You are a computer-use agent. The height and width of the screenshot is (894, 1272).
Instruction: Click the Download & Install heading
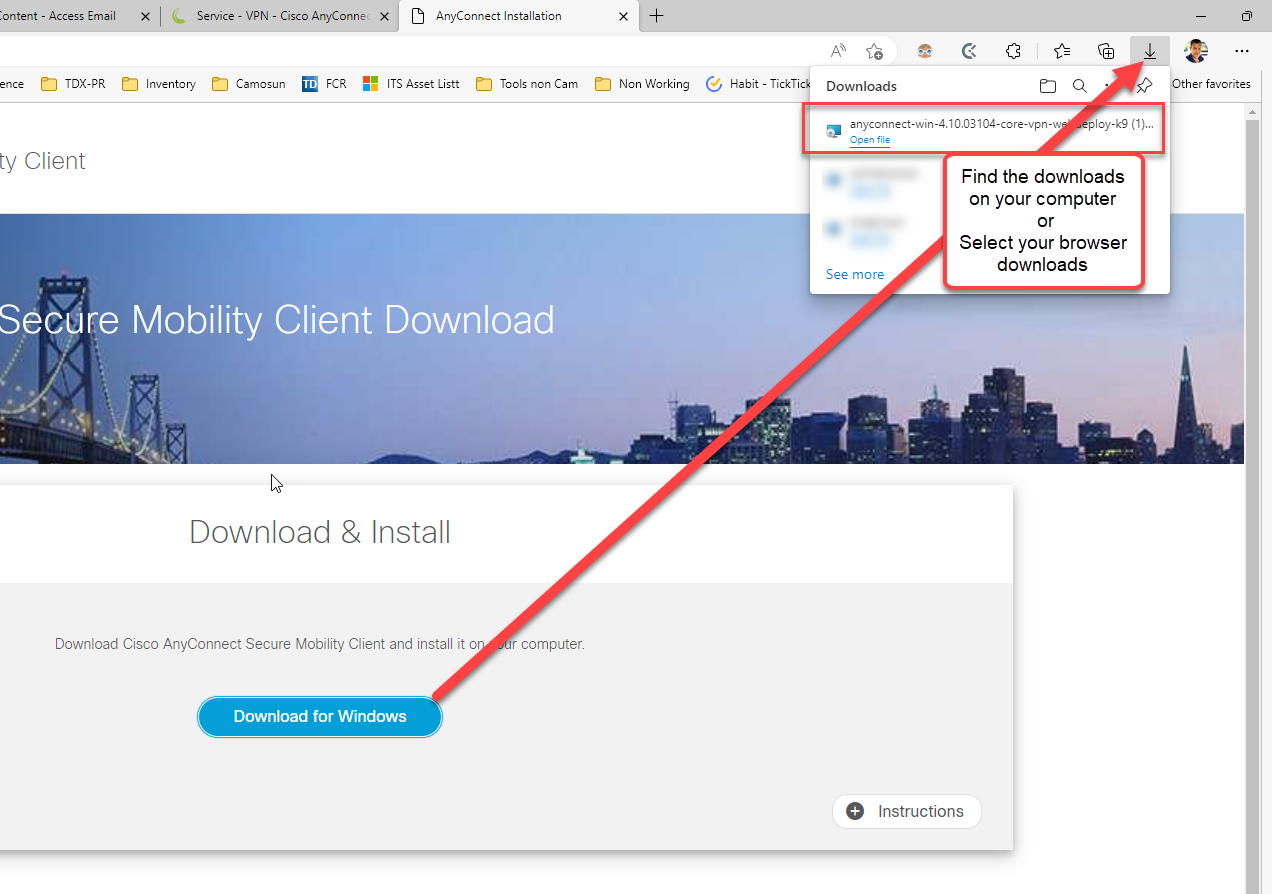coord(320,532)
